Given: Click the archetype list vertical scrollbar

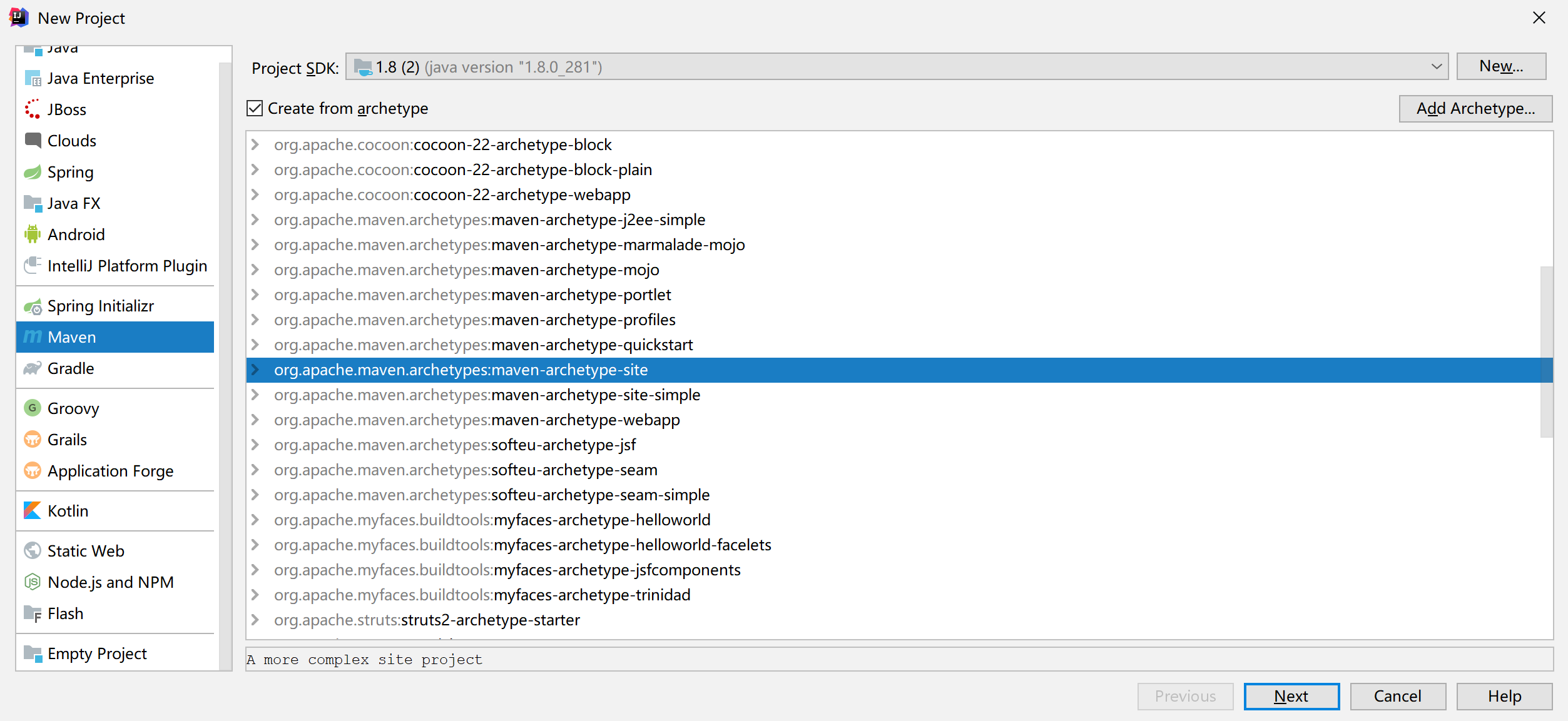Looking at the screenshot, I should [x=1546, y=352].
